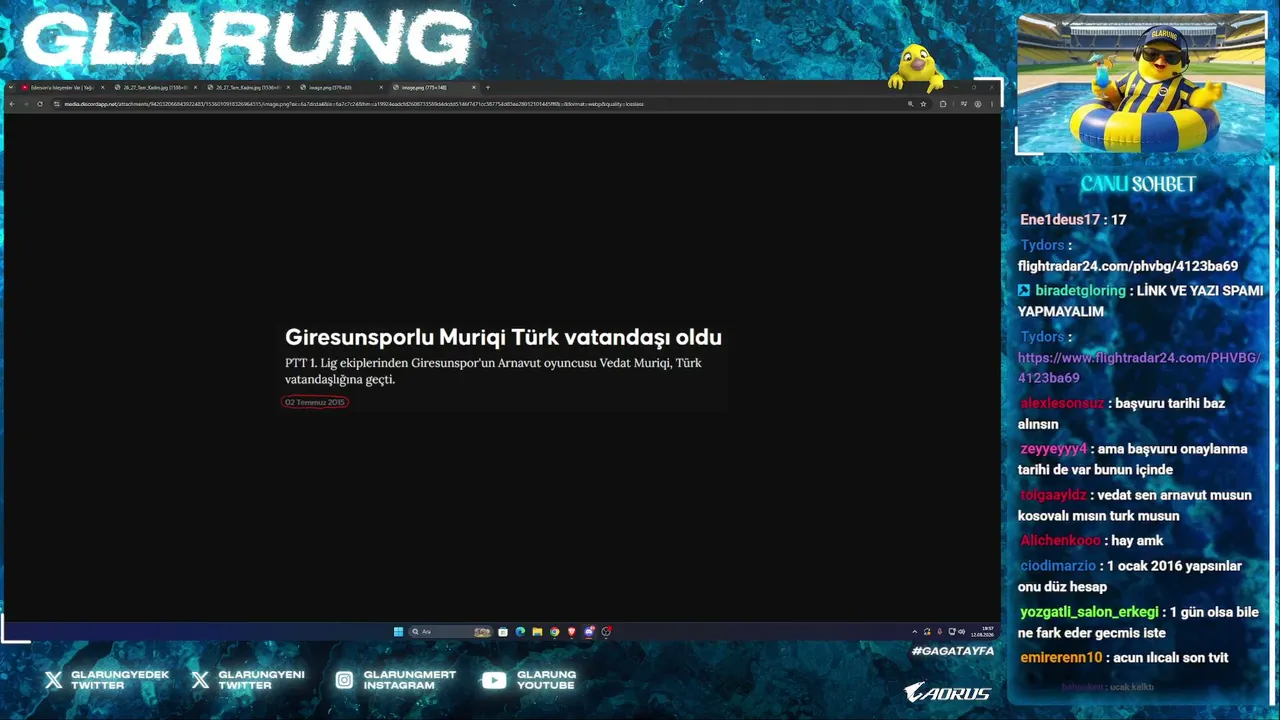
Task: Open Microsoft Store from the taskbar
Action: 503,632
